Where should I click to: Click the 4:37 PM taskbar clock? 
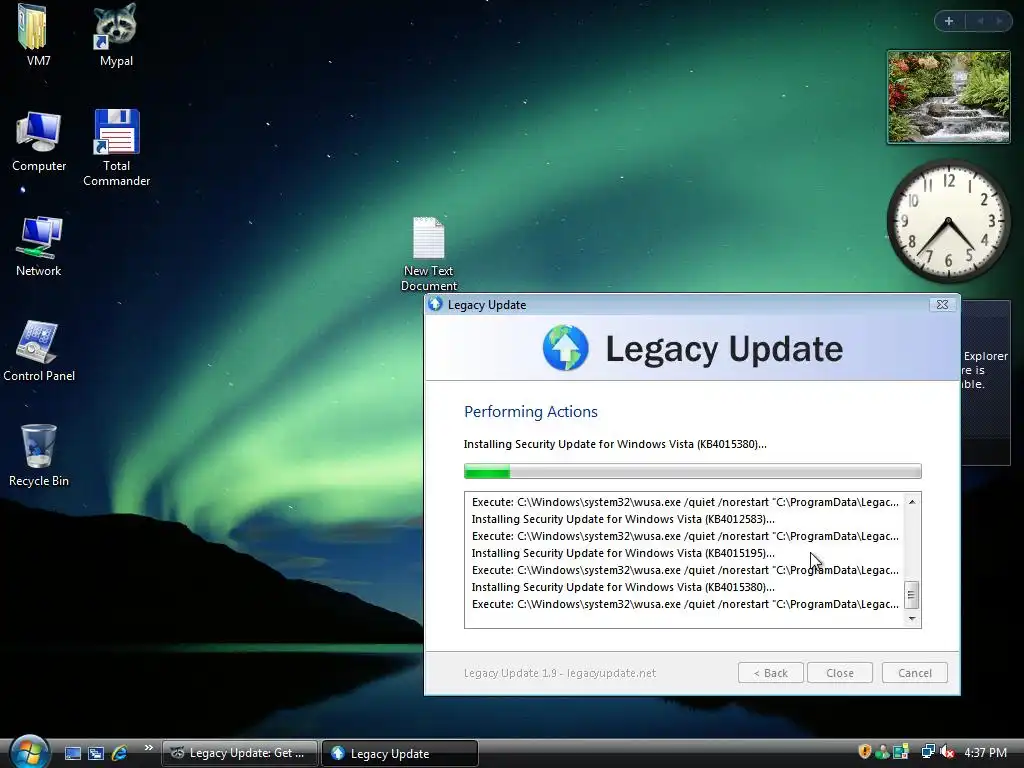985,752
